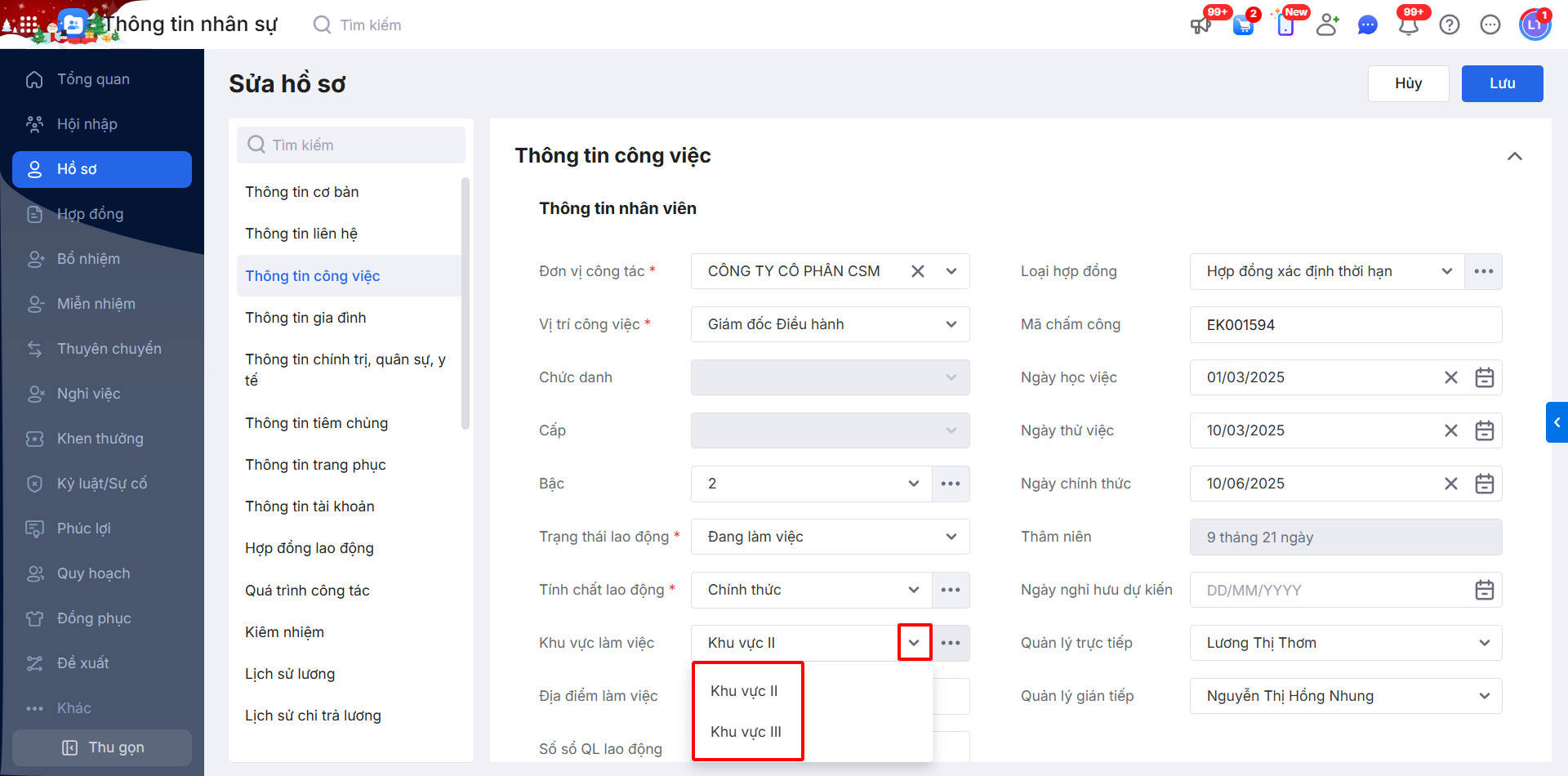
Task: Expand the Vị trí công việc dropdown
Action: (x=951, y=324)
